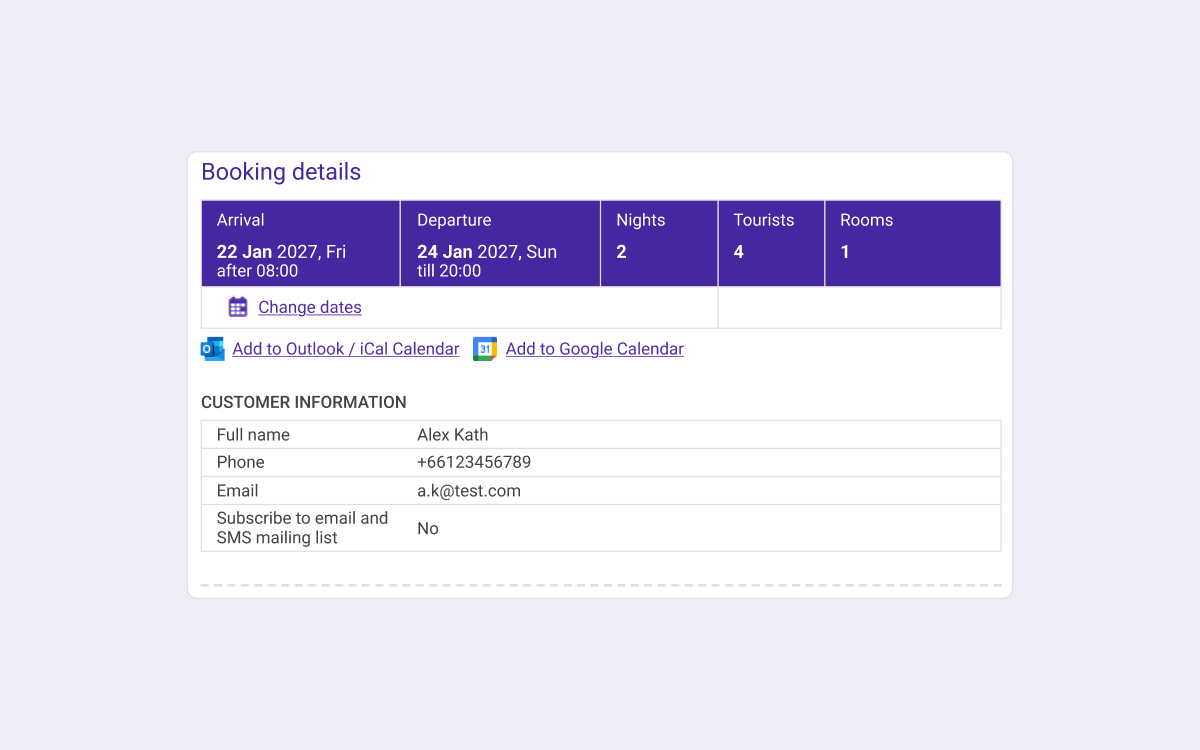Click the Departure column header
The image size is (1200, 750).
click(x=454, y=220)
